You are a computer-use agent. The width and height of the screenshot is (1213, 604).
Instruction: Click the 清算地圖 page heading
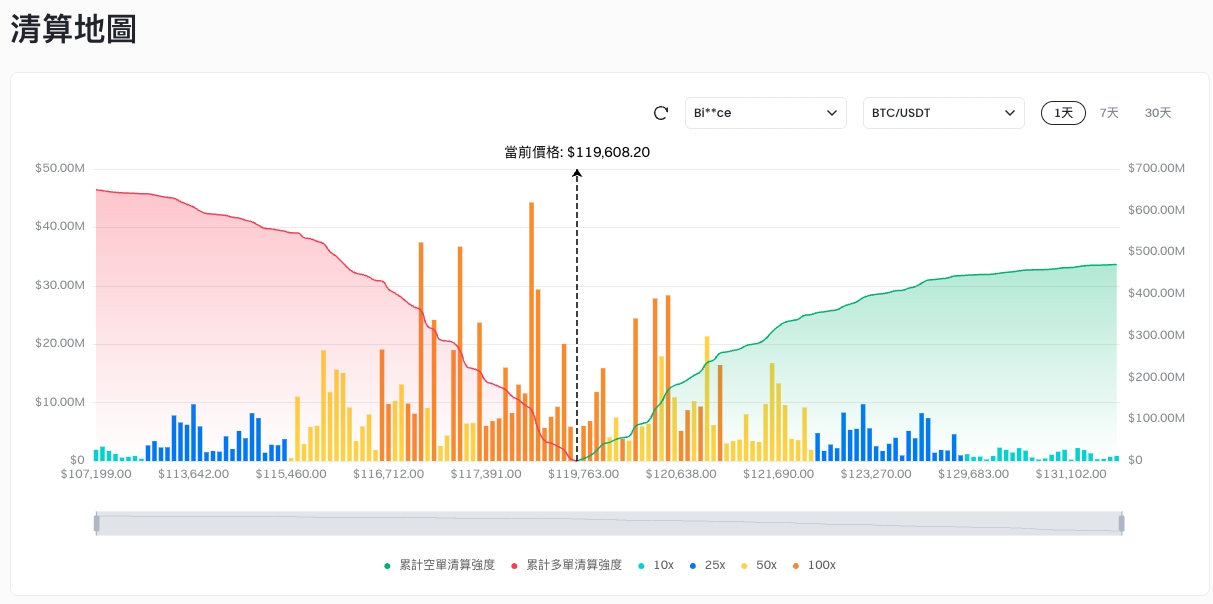point(74,29)
